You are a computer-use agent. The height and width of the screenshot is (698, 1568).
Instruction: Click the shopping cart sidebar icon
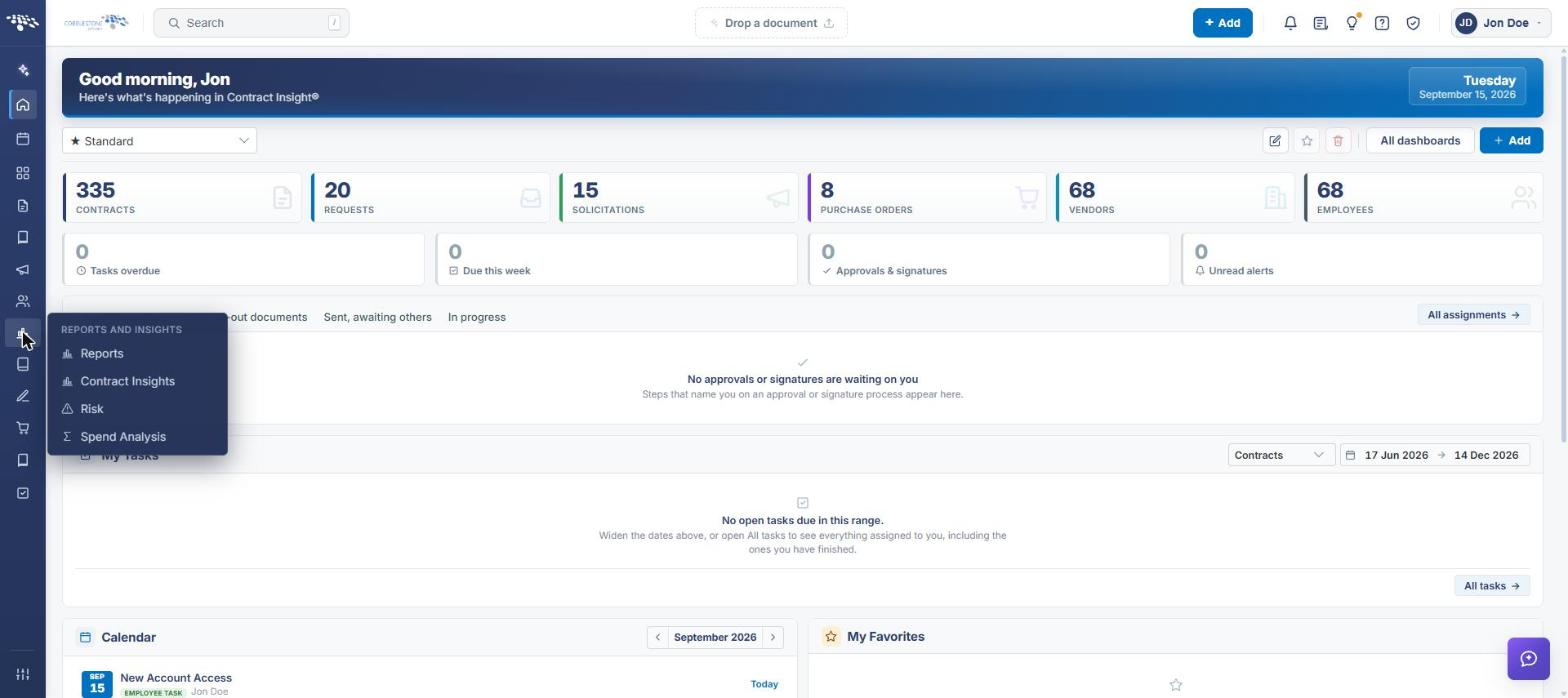tap(23, 428)
